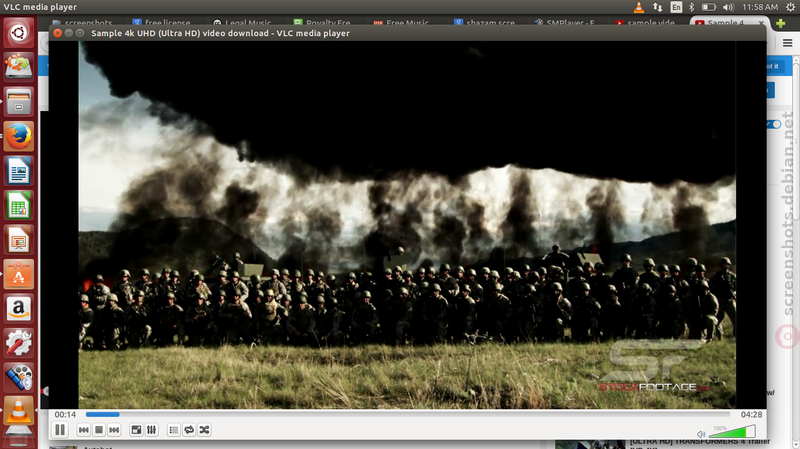Open LibreOffice Calc from launcher

point(18,206)
